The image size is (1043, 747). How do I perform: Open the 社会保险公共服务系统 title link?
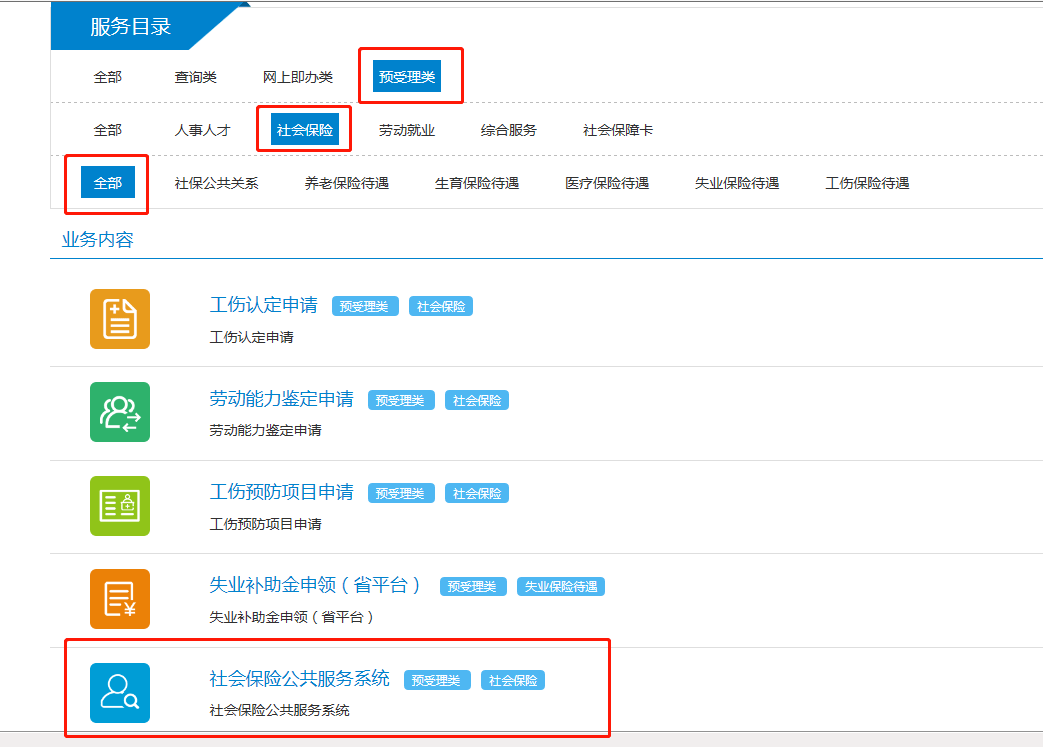coord(300,679)
